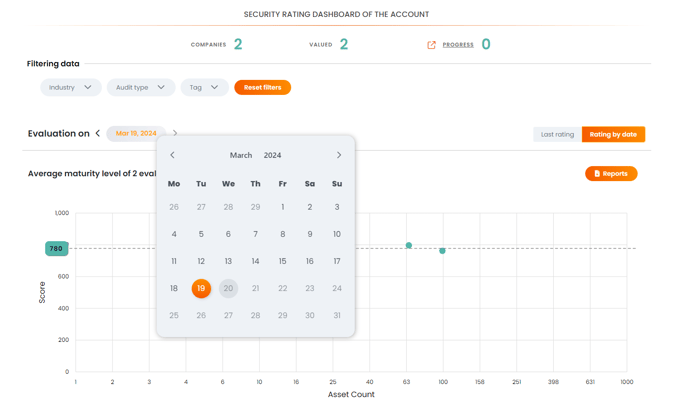Select March month label in calendar
675x399 pixels.
tap(241, 155)
